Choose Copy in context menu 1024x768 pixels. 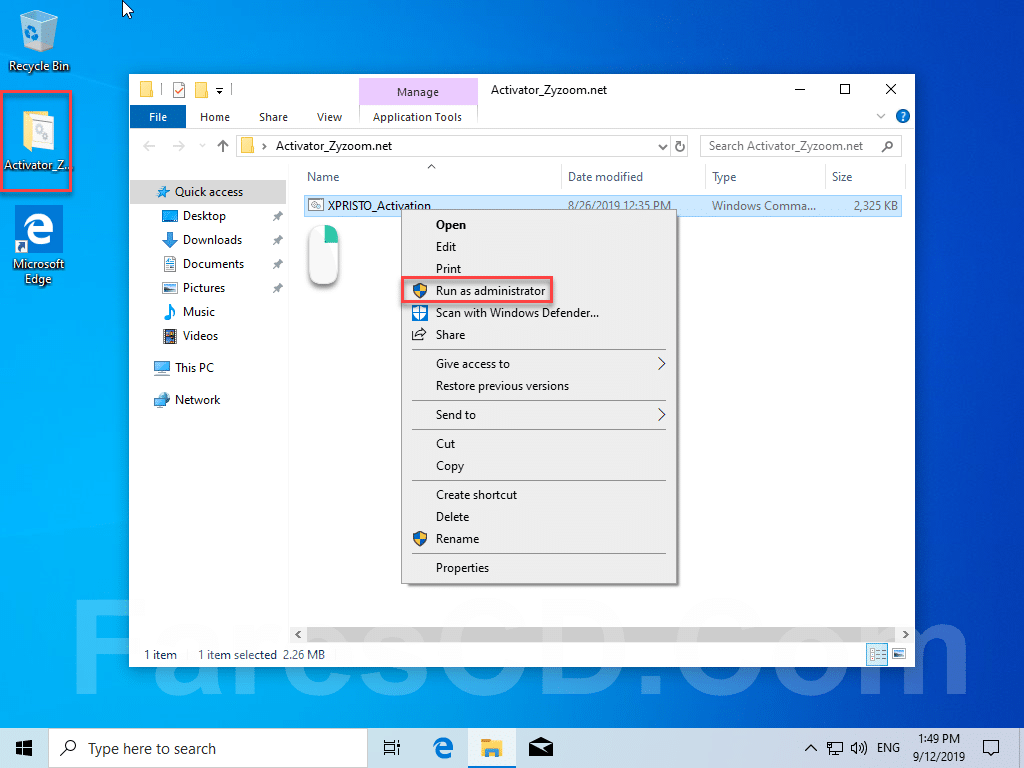[x=539, y=466]
